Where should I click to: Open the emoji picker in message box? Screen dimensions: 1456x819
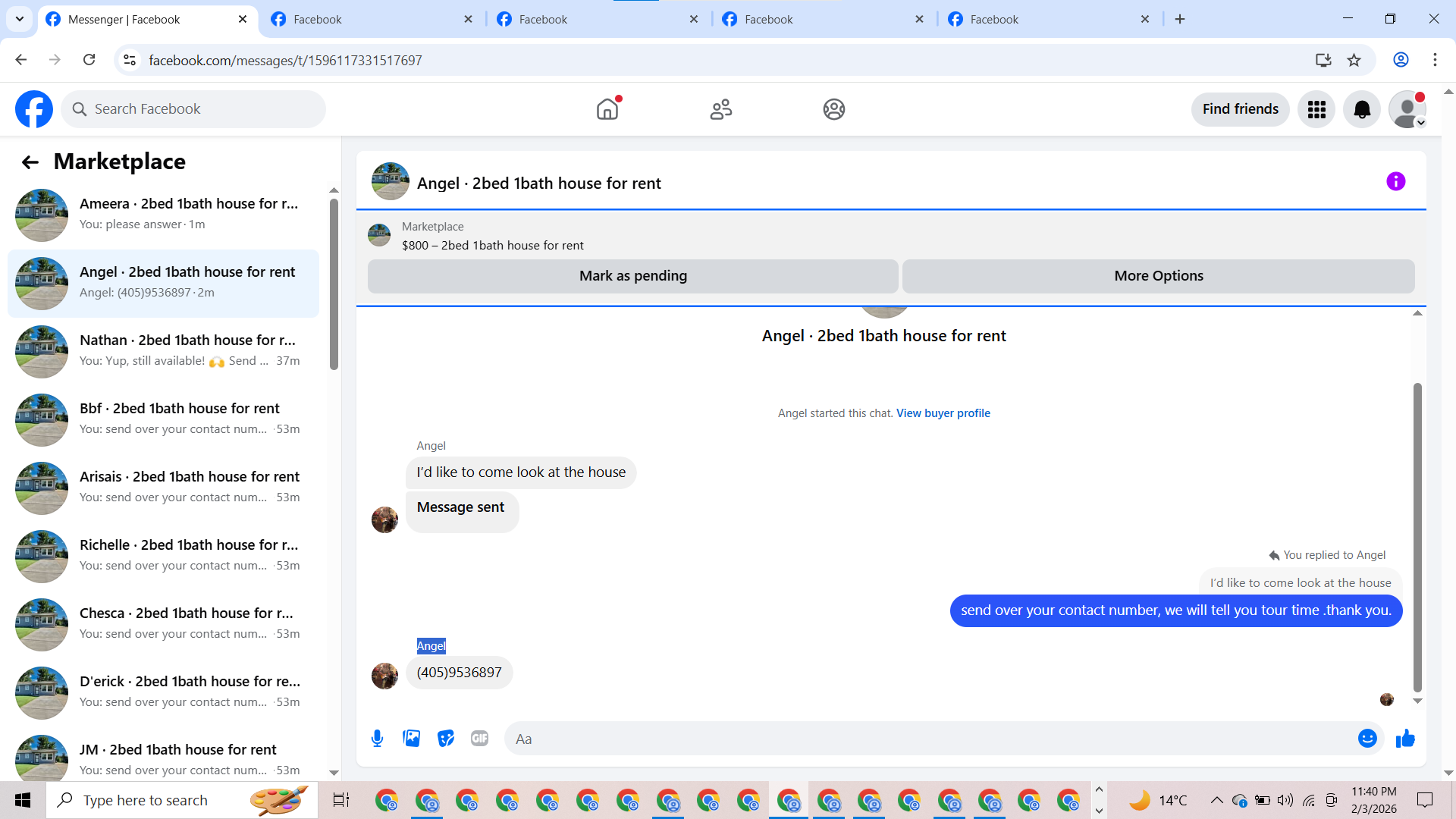pos(1367,739)
